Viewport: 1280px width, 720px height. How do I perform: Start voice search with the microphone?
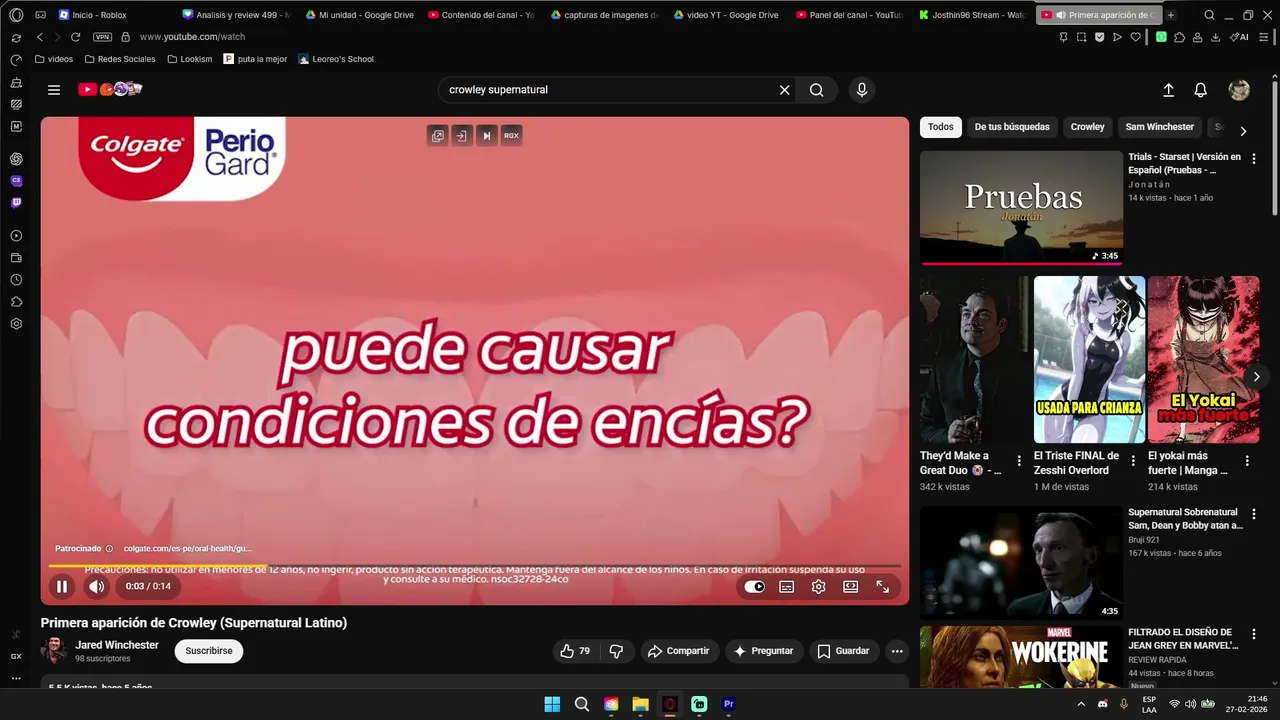click(862, 90)
